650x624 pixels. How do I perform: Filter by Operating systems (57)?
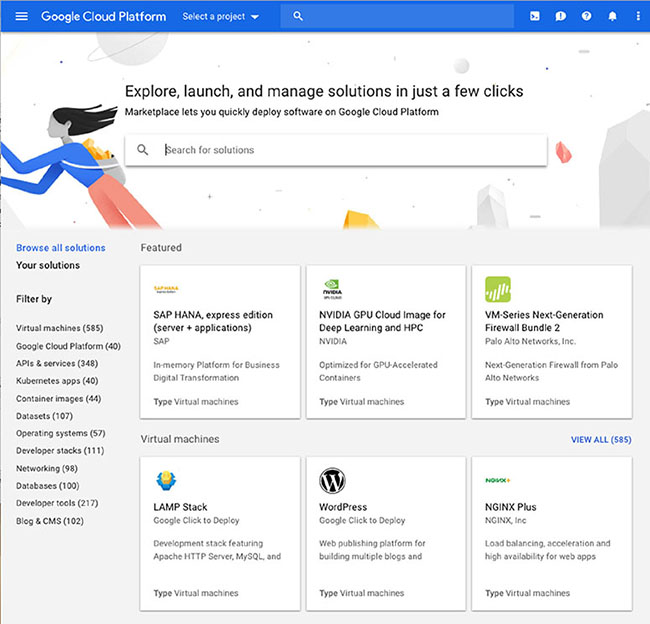(61, 433)
